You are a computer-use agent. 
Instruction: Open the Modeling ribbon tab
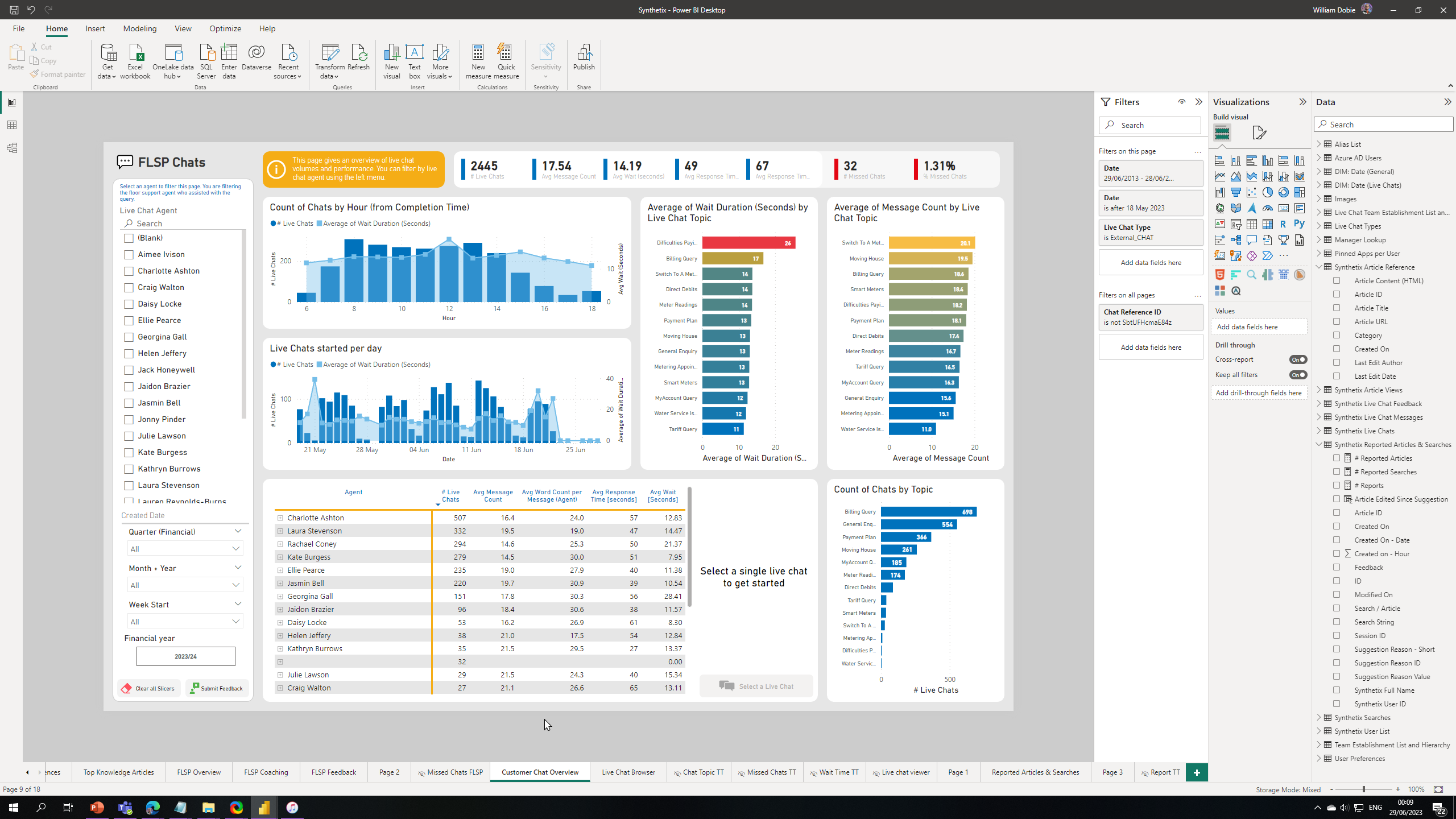click(139, 28)
